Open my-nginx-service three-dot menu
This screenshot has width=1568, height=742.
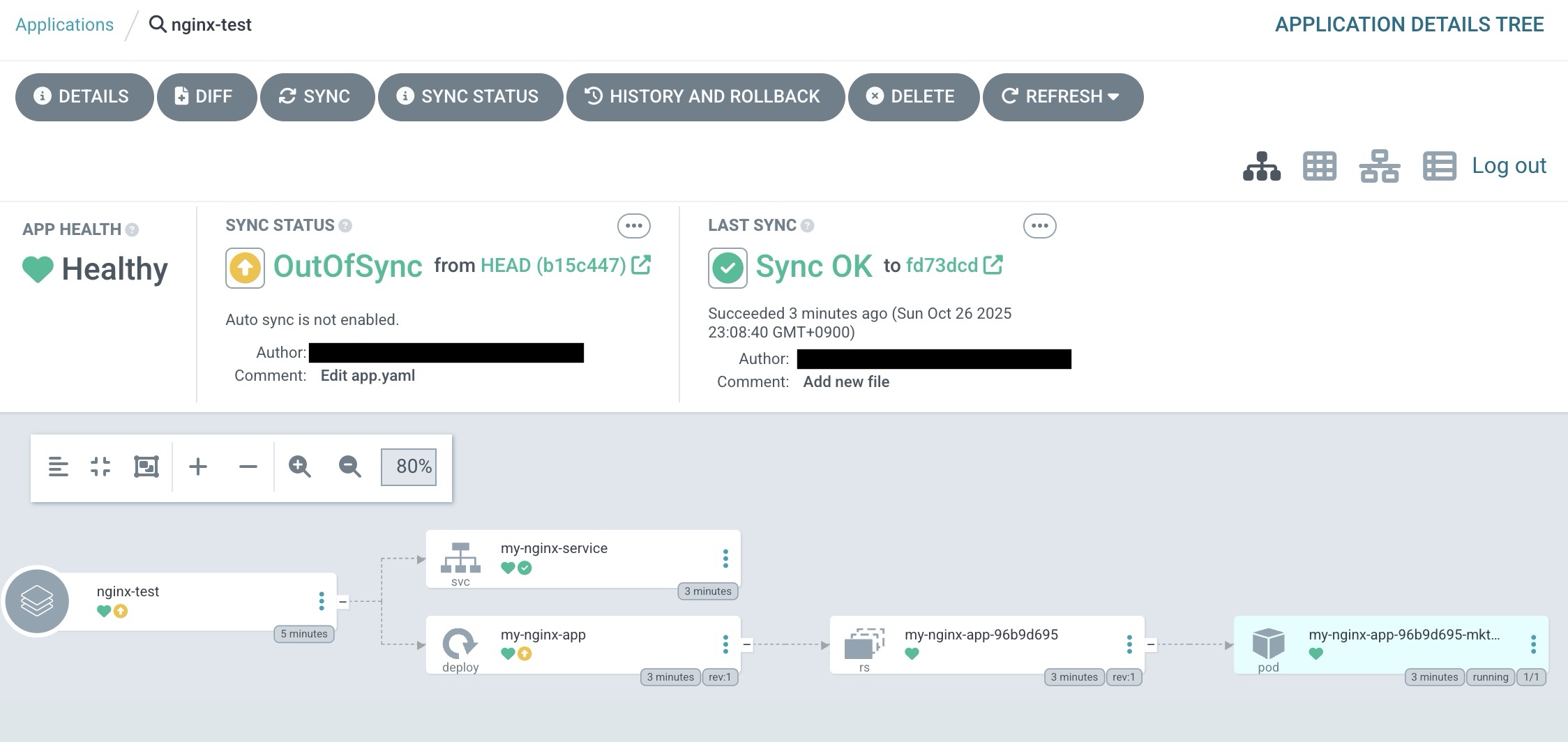tap(725, 559)
